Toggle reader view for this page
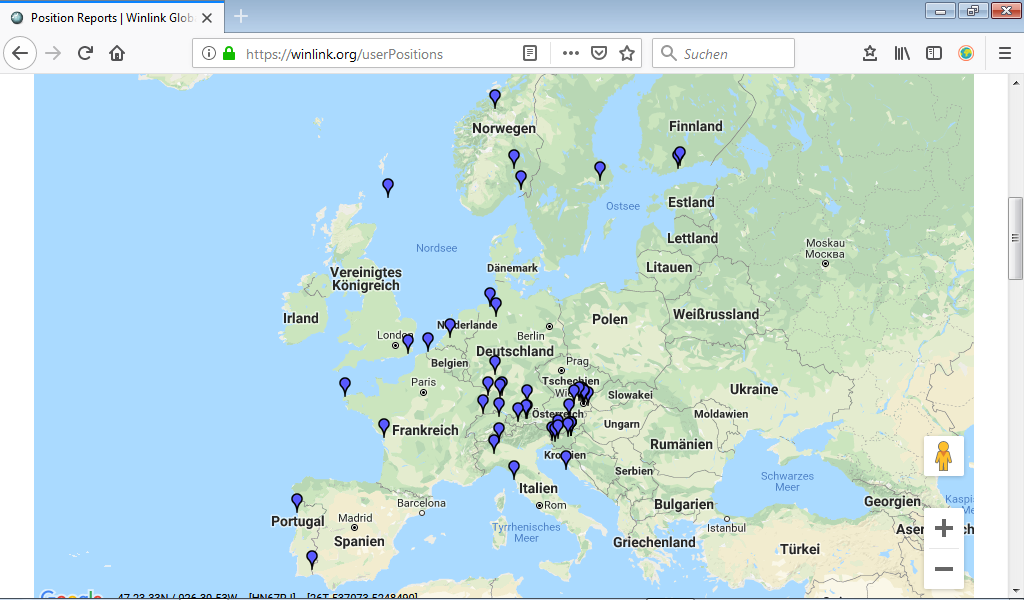Screen dimensions: 1024x600 530,54
